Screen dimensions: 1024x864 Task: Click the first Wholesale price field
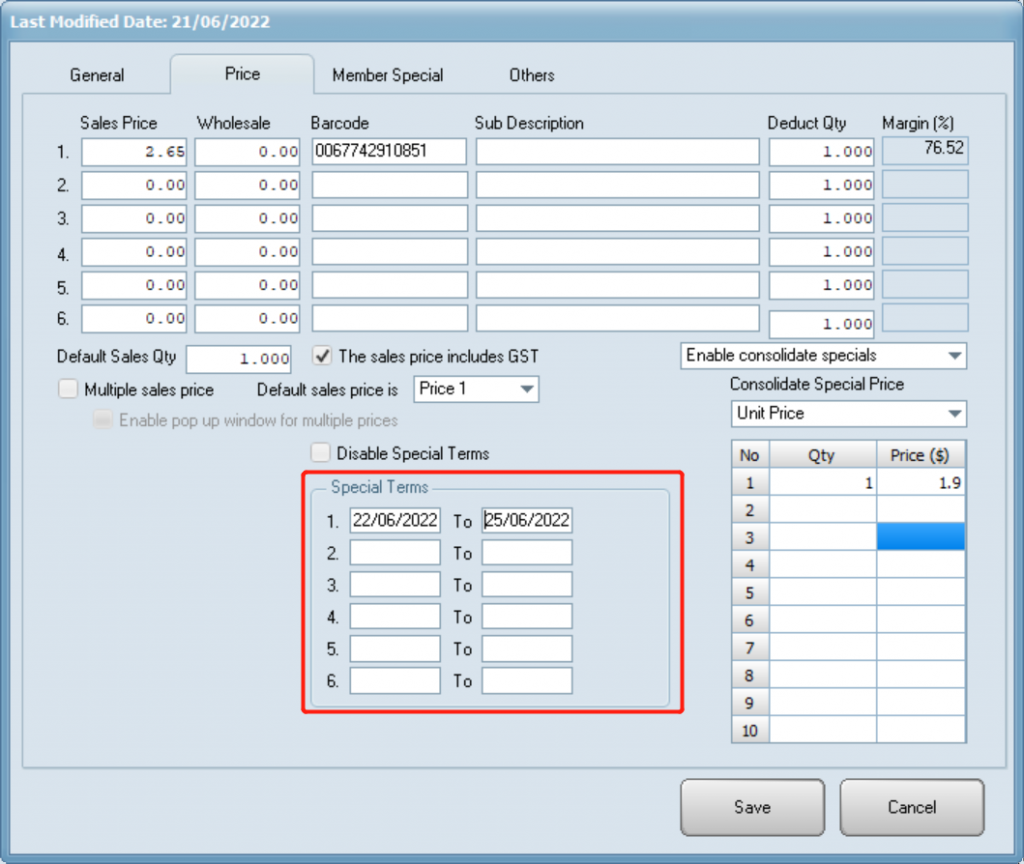[248, 152]
